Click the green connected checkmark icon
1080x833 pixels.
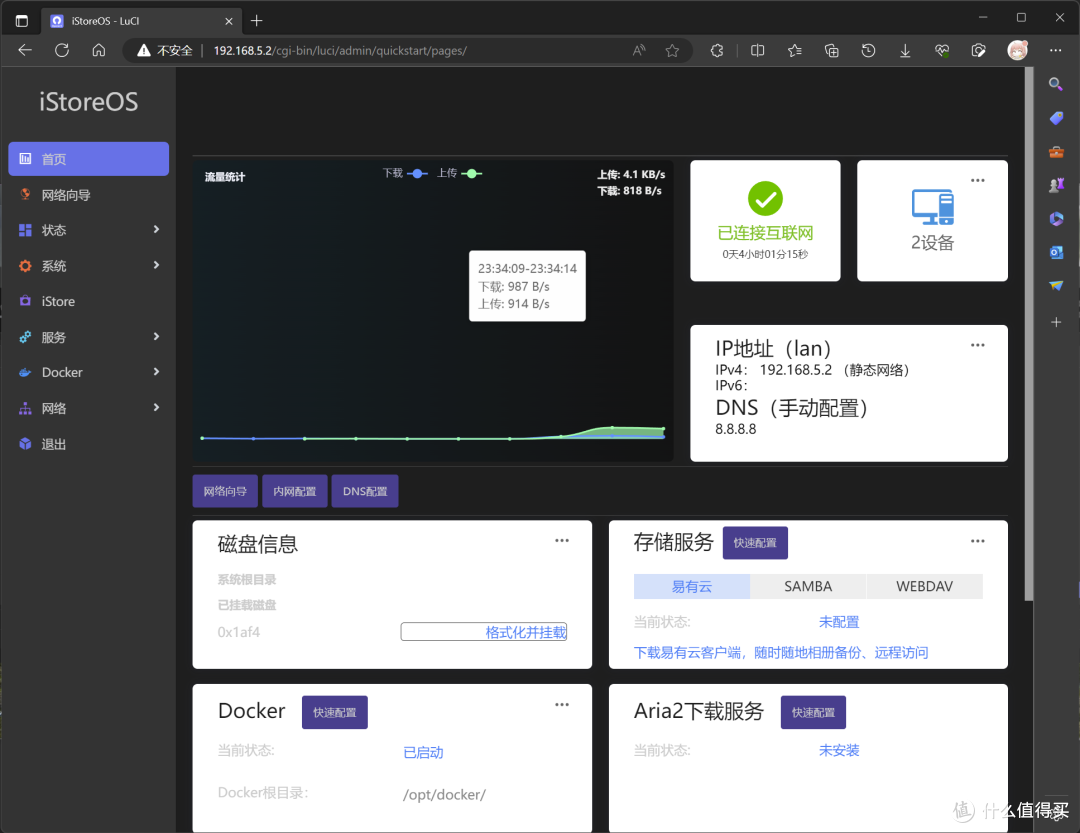tap(765, 199)
